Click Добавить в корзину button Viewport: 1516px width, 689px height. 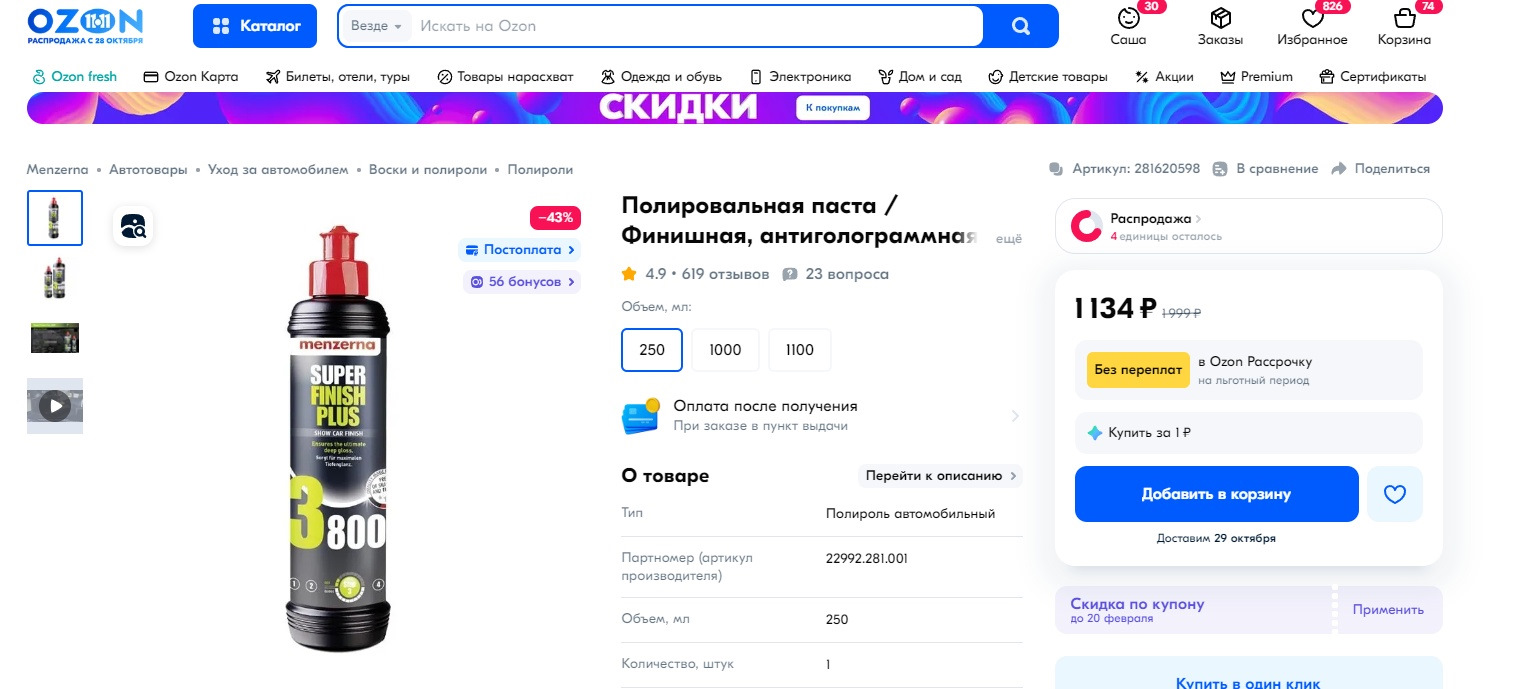tap(1216, 494)
